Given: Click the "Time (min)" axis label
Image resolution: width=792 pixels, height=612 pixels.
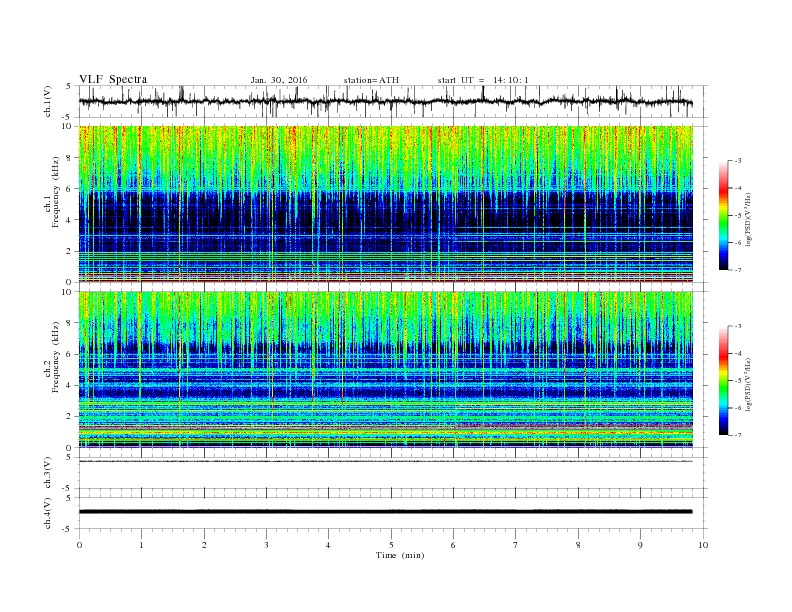Looking at the screenshot, I should click(x=400, y=555).
